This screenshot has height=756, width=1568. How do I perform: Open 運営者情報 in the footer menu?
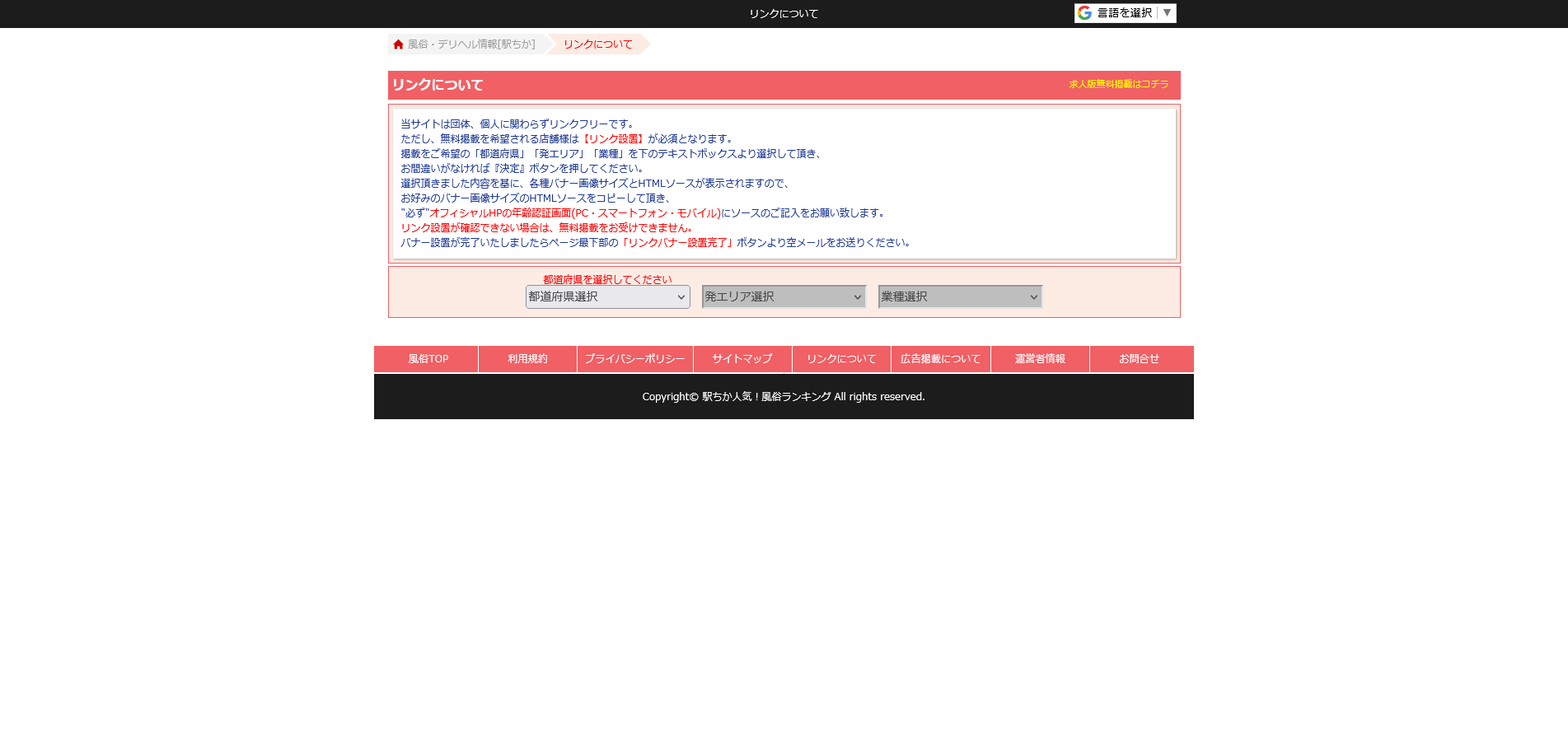pyautogui.click(x=1040, y=359)
